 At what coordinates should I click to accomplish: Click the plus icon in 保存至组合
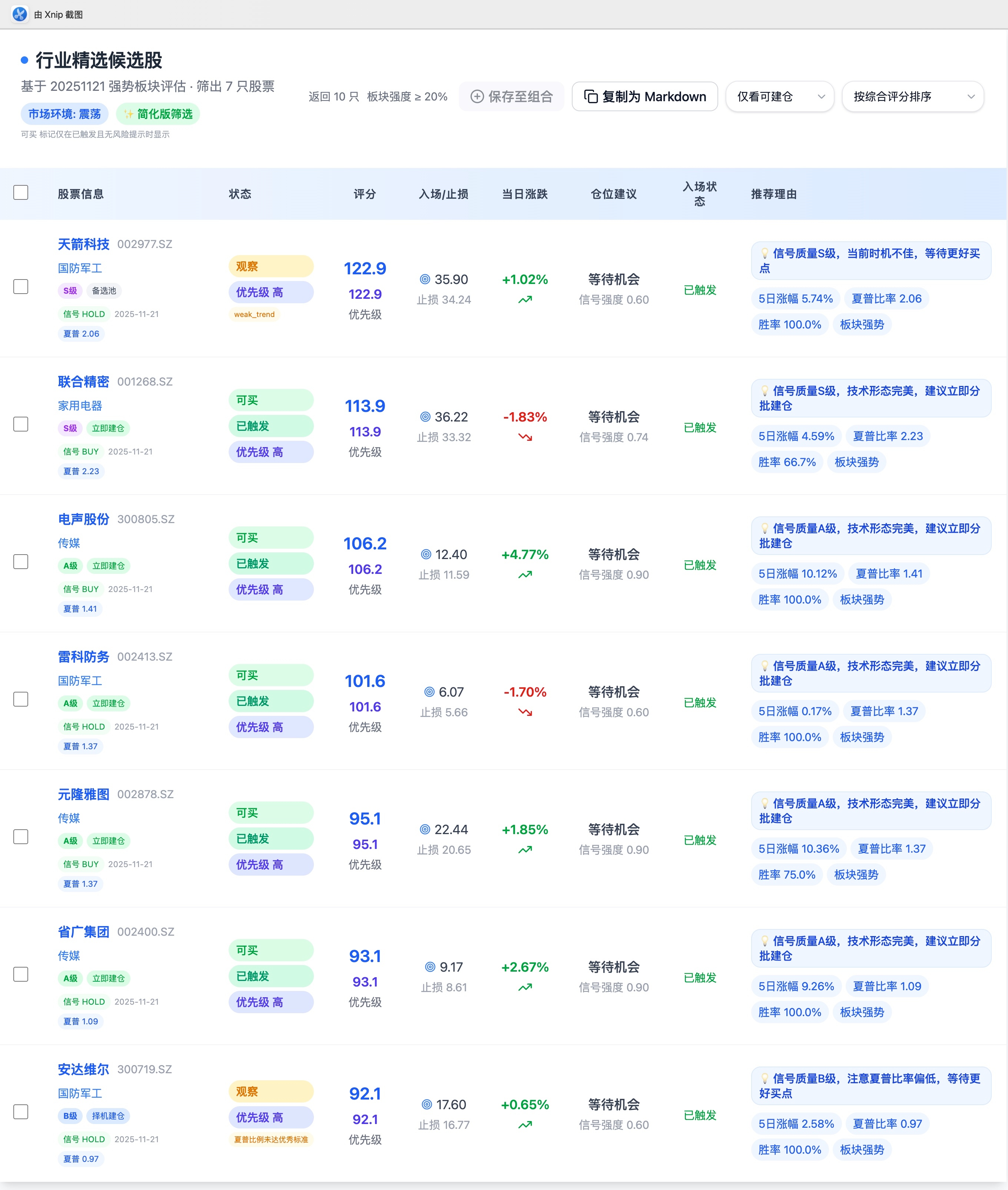pos(477,97)
